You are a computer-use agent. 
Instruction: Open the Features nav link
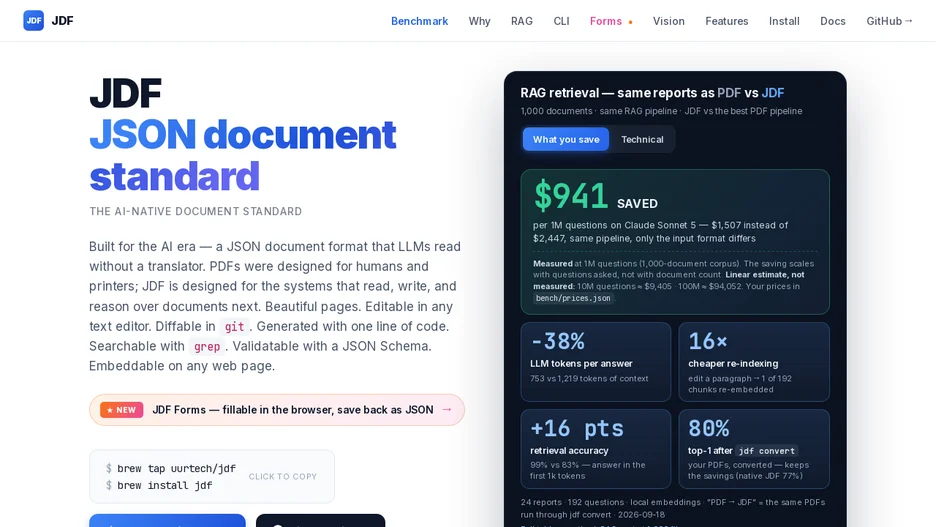click(x=726, y=21)
